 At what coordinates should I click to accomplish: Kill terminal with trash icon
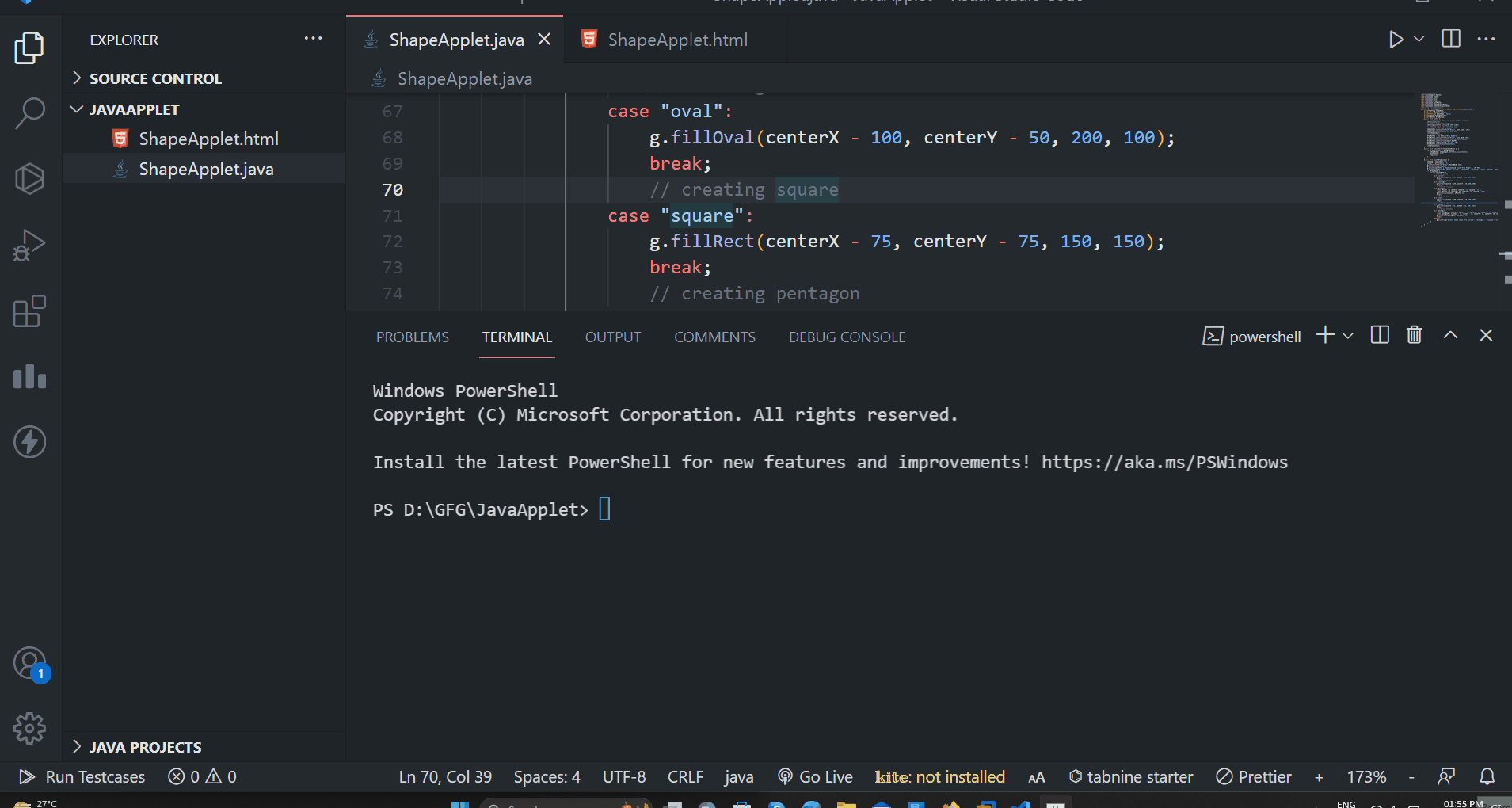point(1414,335)
